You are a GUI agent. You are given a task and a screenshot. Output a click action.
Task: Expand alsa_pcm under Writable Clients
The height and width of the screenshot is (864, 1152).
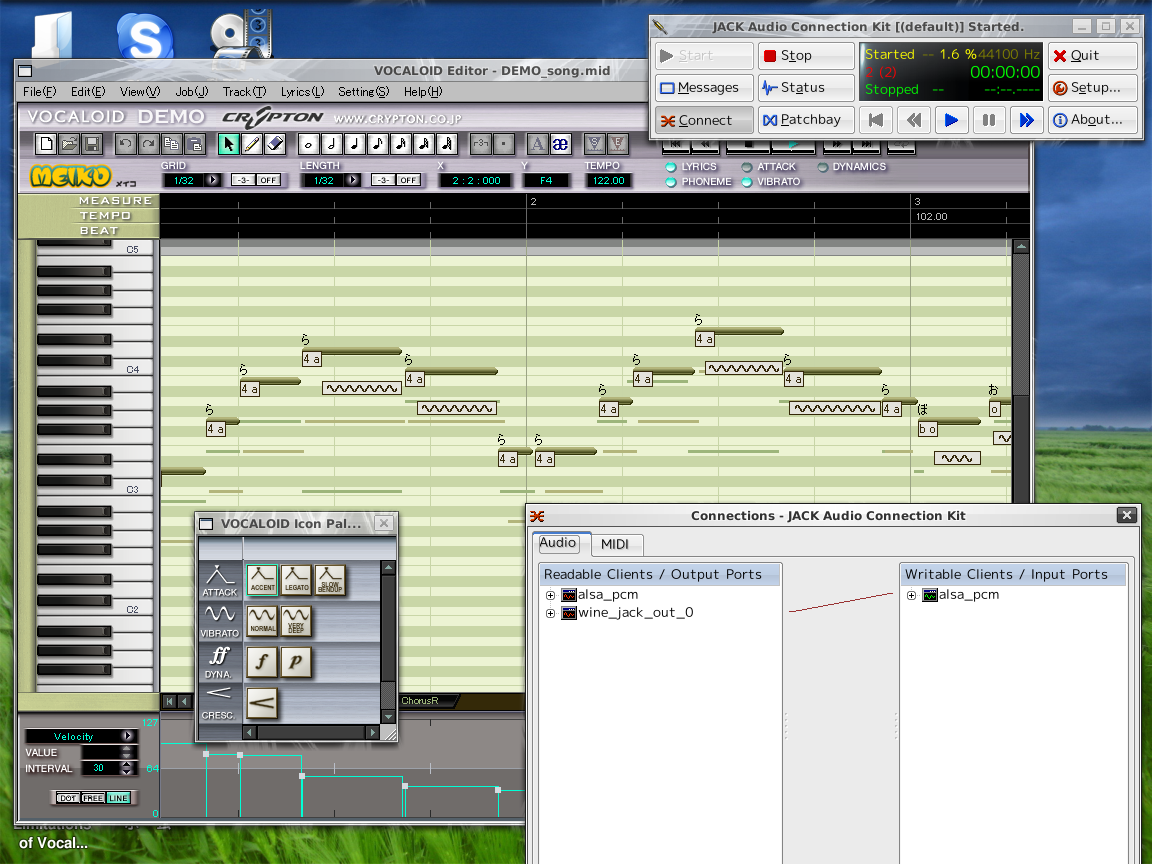(911, 595)
